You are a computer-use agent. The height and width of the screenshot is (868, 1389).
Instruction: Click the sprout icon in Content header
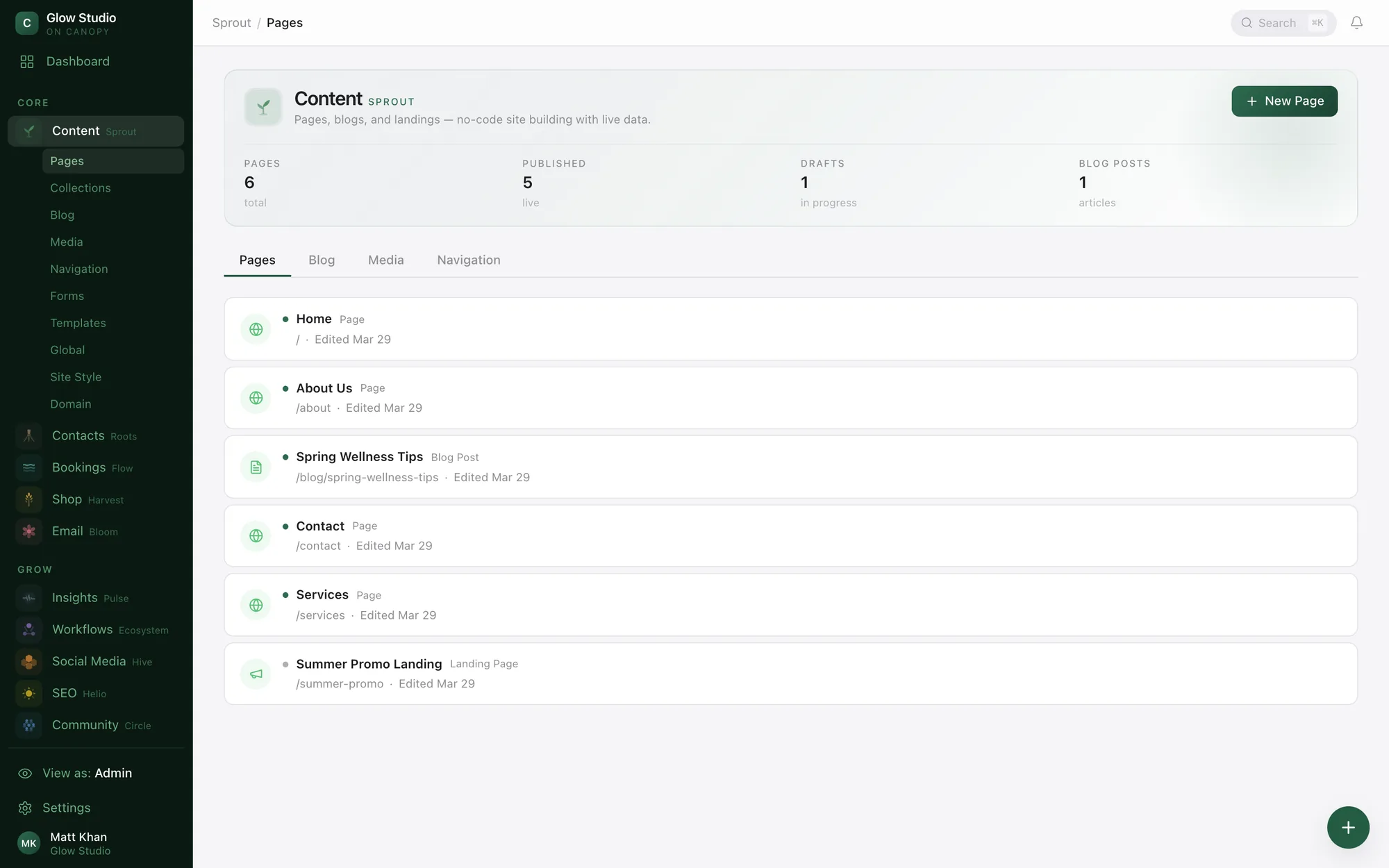pyautogui.click(x=263, y=107)
